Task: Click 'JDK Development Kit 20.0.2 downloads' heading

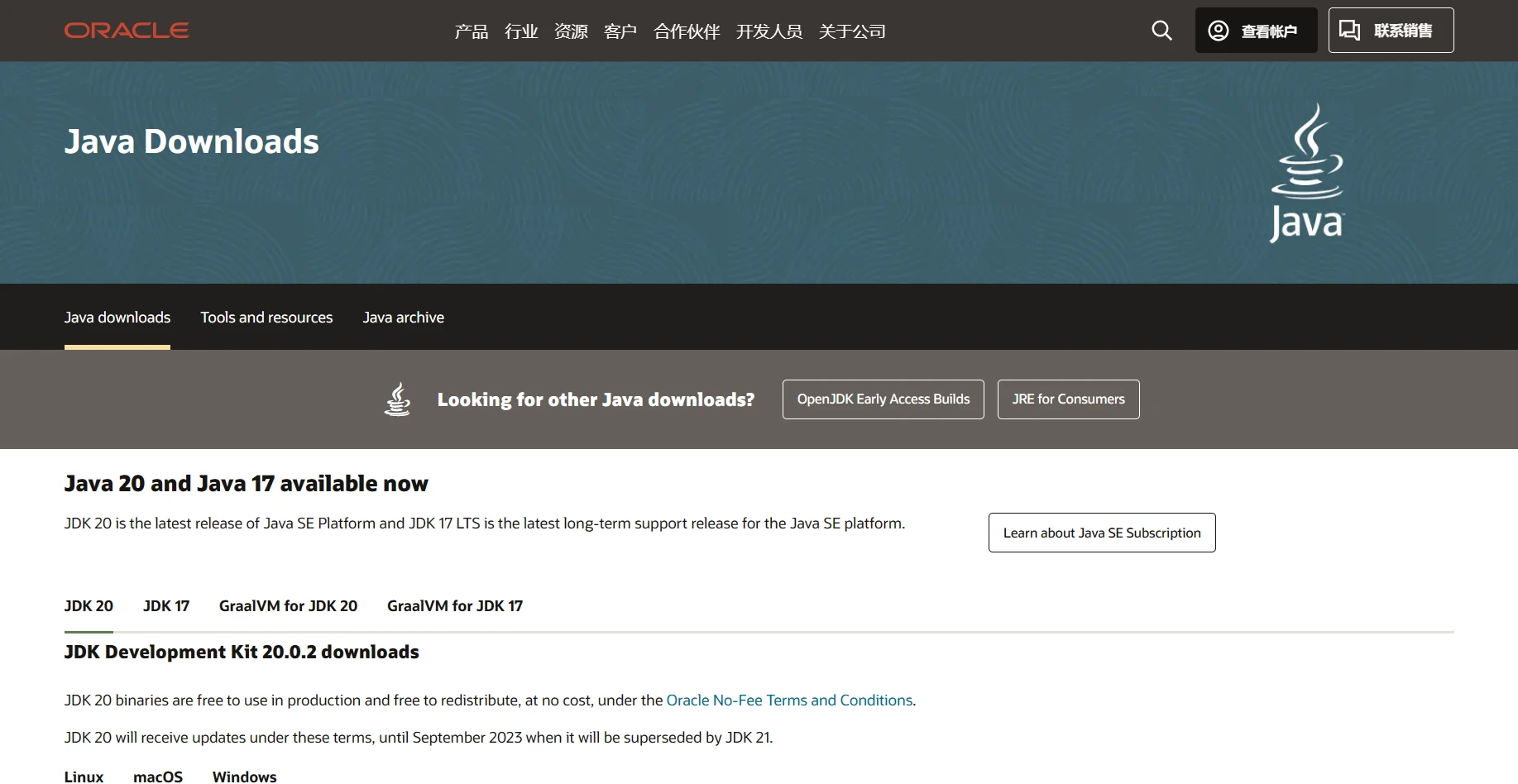Action: pyautogui.click(x=242, y=653)
